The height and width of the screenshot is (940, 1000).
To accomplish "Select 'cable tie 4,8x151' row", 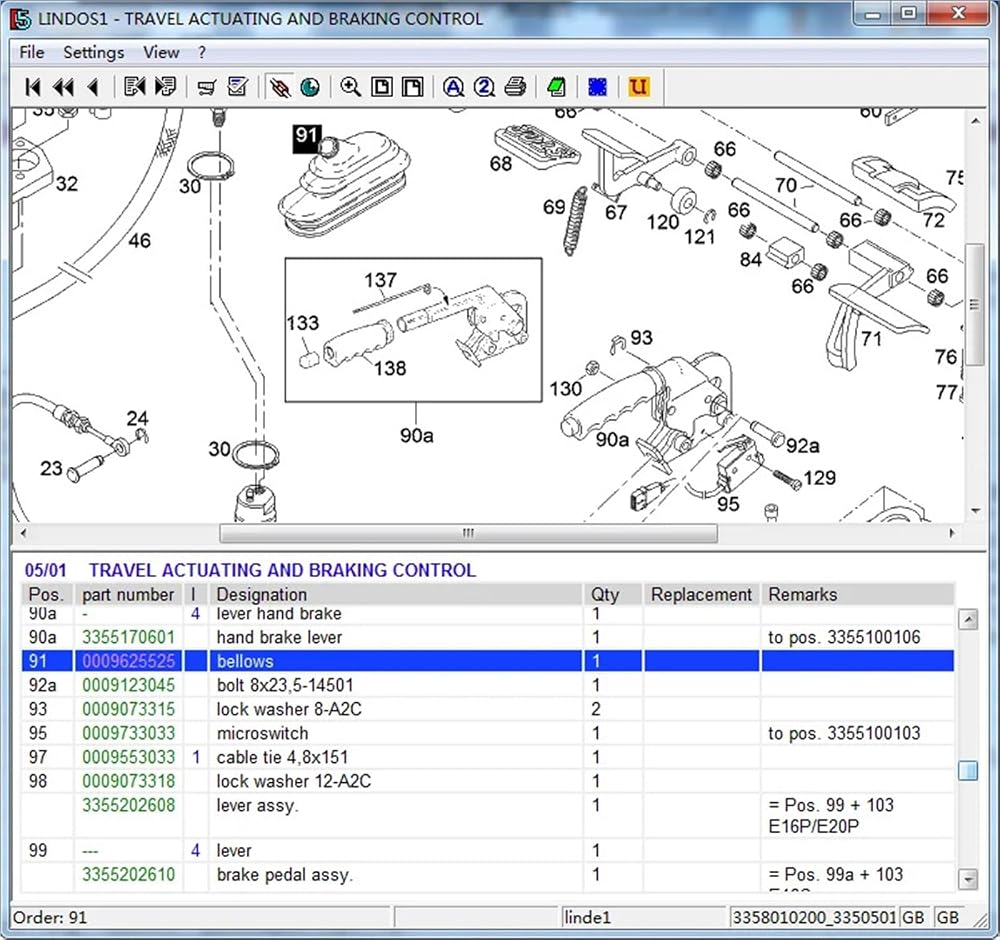I will [488, 757].
